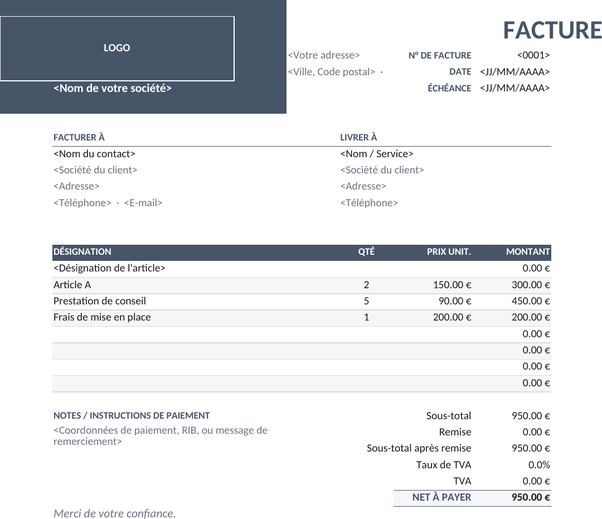Click the NET À PAYER total amount
Image resolution: width=602 pixels, height=519 pixels.
coord(531,498)
